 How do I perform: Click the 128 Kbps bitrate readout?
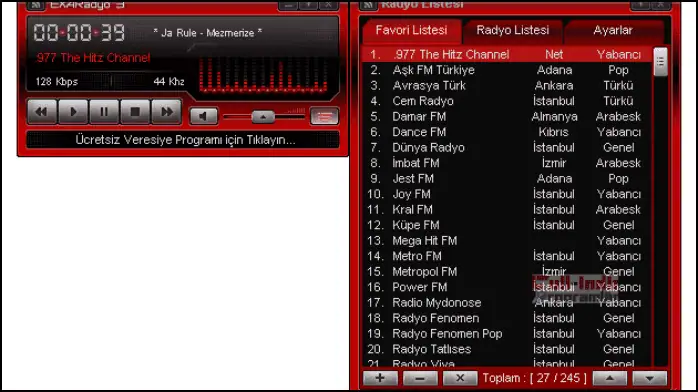point(57,81)
